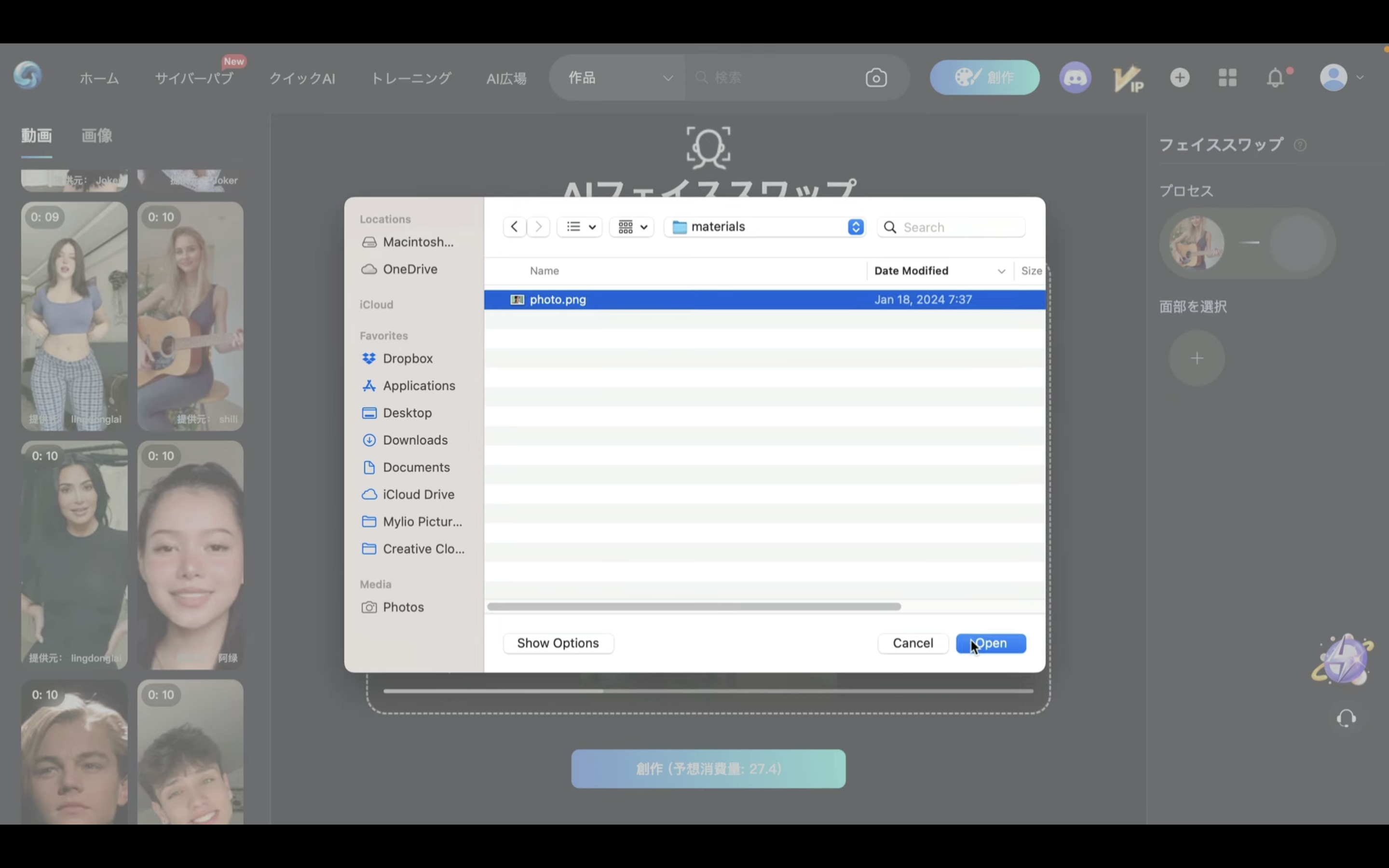The image size is (1389, 868).
Task: Go to ホーム in the navigation bar
Action: pyautogui.click(x=99, y=78)
